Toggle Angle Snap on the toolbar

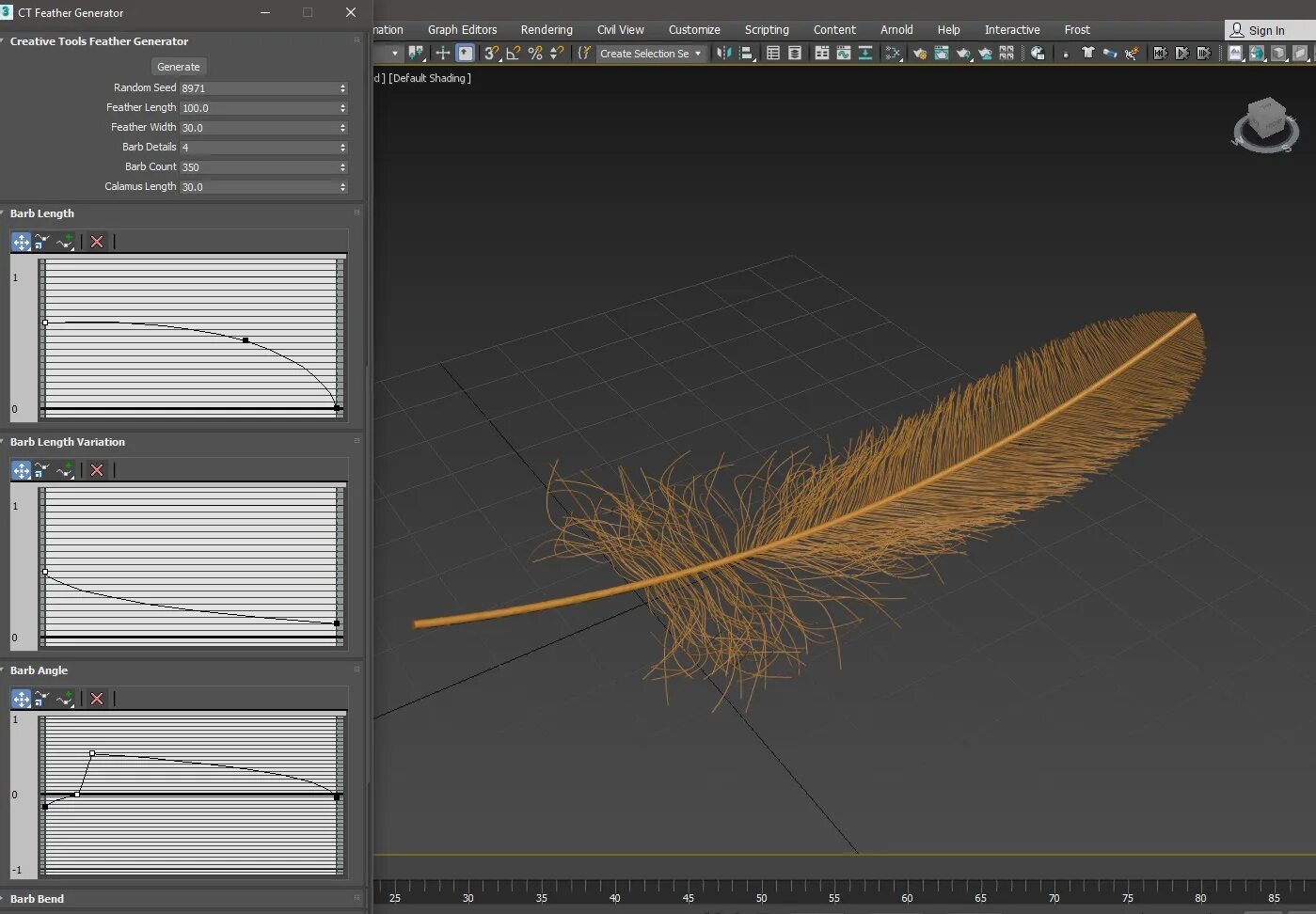click(x=514, y=54)
